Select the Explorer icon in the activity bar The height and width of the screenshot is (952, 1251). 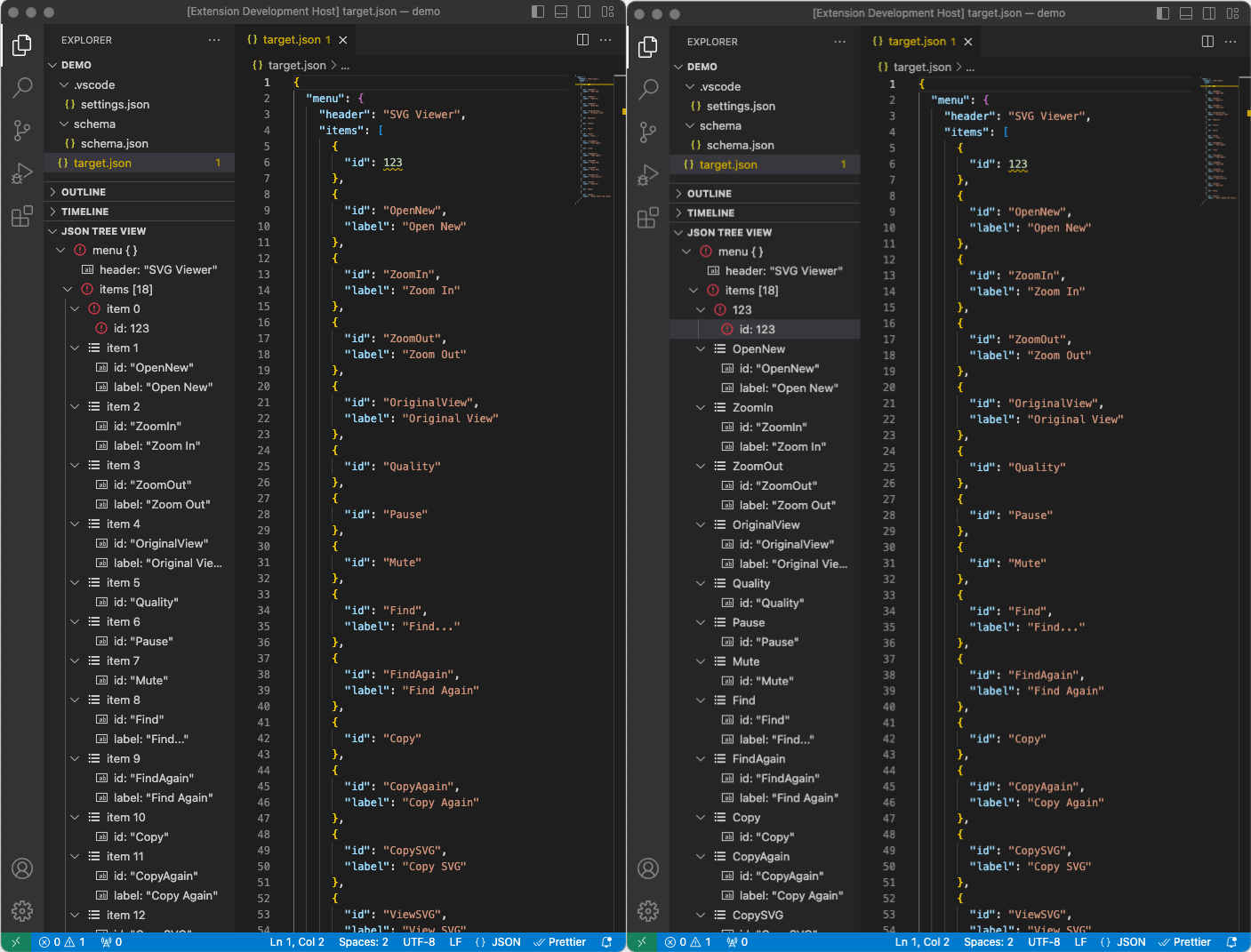21,45
